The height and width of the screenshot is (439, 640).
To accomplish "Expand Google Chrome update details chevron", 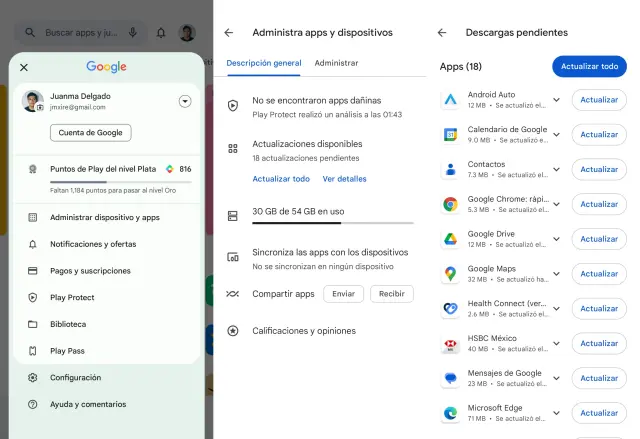I will coord(556,204).
